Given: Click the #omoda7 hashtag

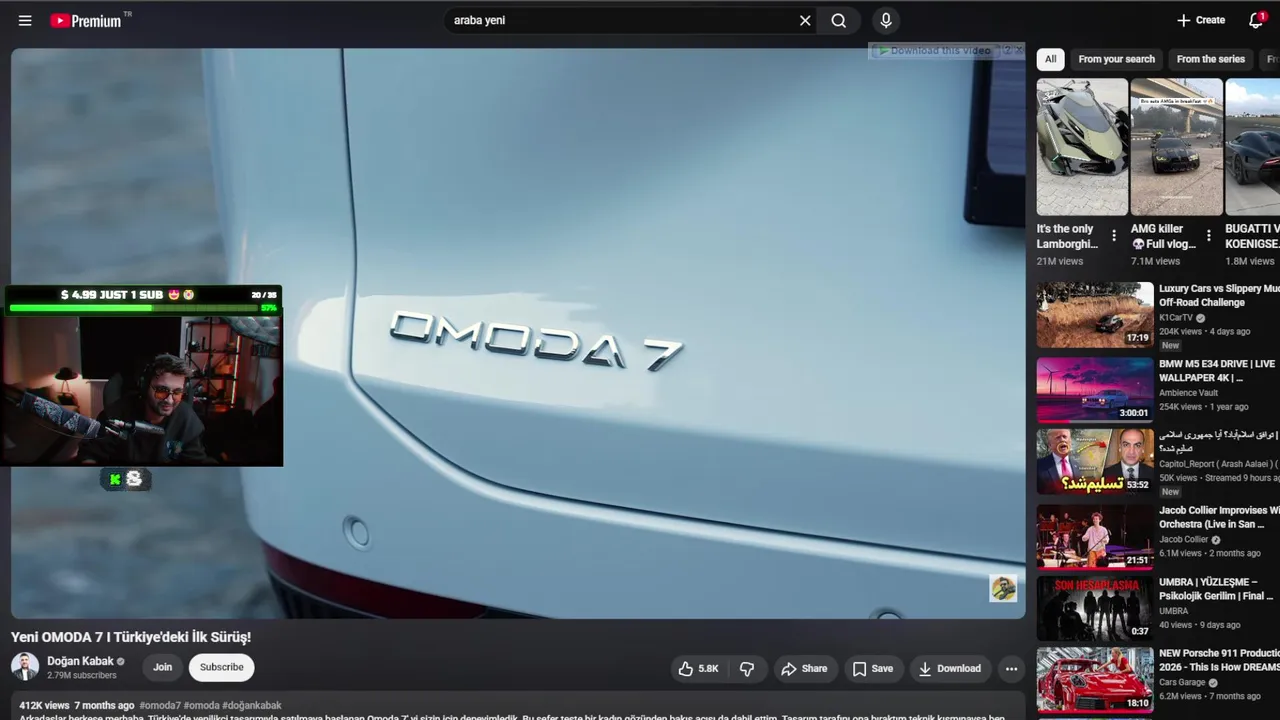Looking at the screenshot, I should tap(160, 705).
